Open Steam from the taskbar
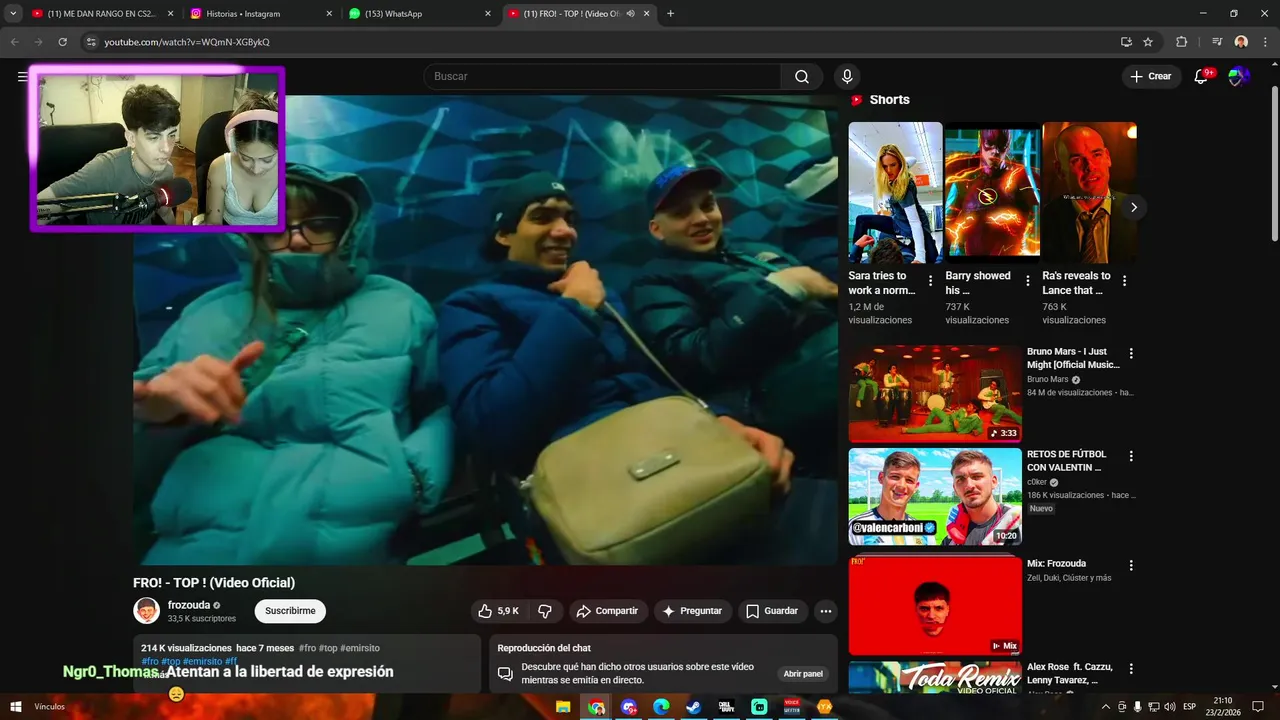This screenshot has height=720, width=1280. pos(693,707)
